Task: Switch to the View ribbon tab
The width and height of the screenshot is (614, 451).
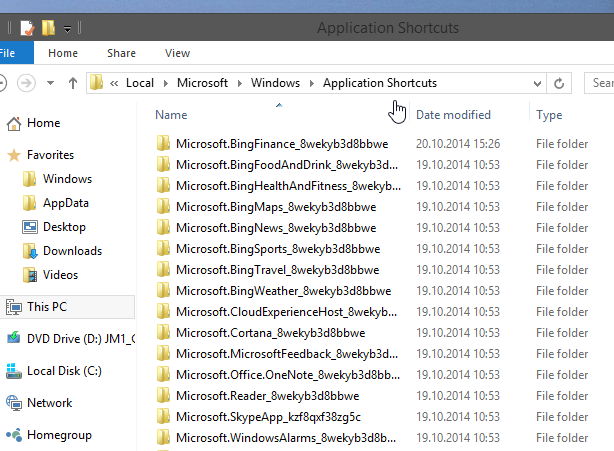Action: [x=177, y=53]
